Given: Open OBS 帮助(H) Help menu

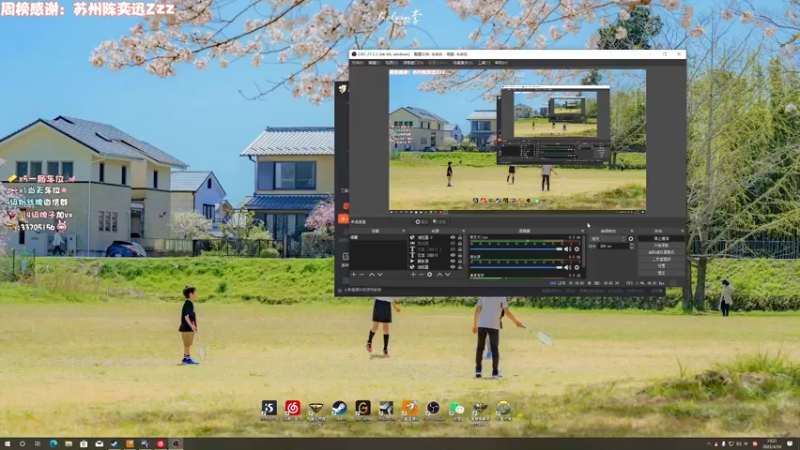Looking at the screenshot, I should coord(501,63).
